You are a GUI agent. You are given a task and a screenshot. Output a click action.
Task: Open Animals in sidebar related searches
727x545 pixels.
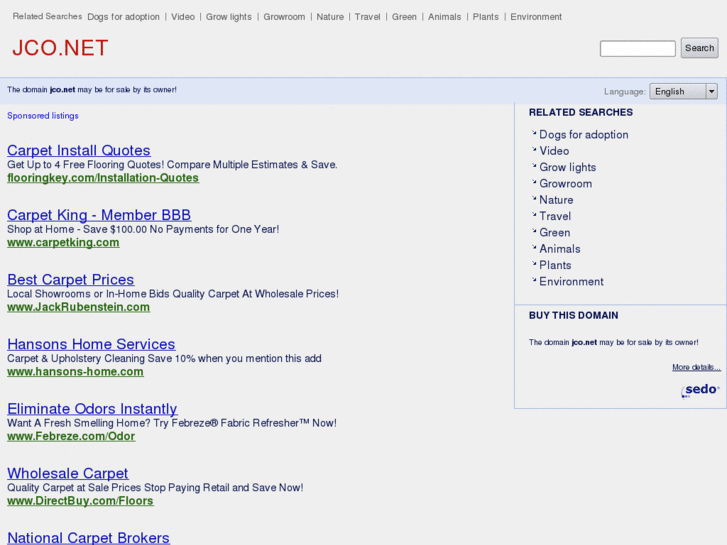point(560,249)
